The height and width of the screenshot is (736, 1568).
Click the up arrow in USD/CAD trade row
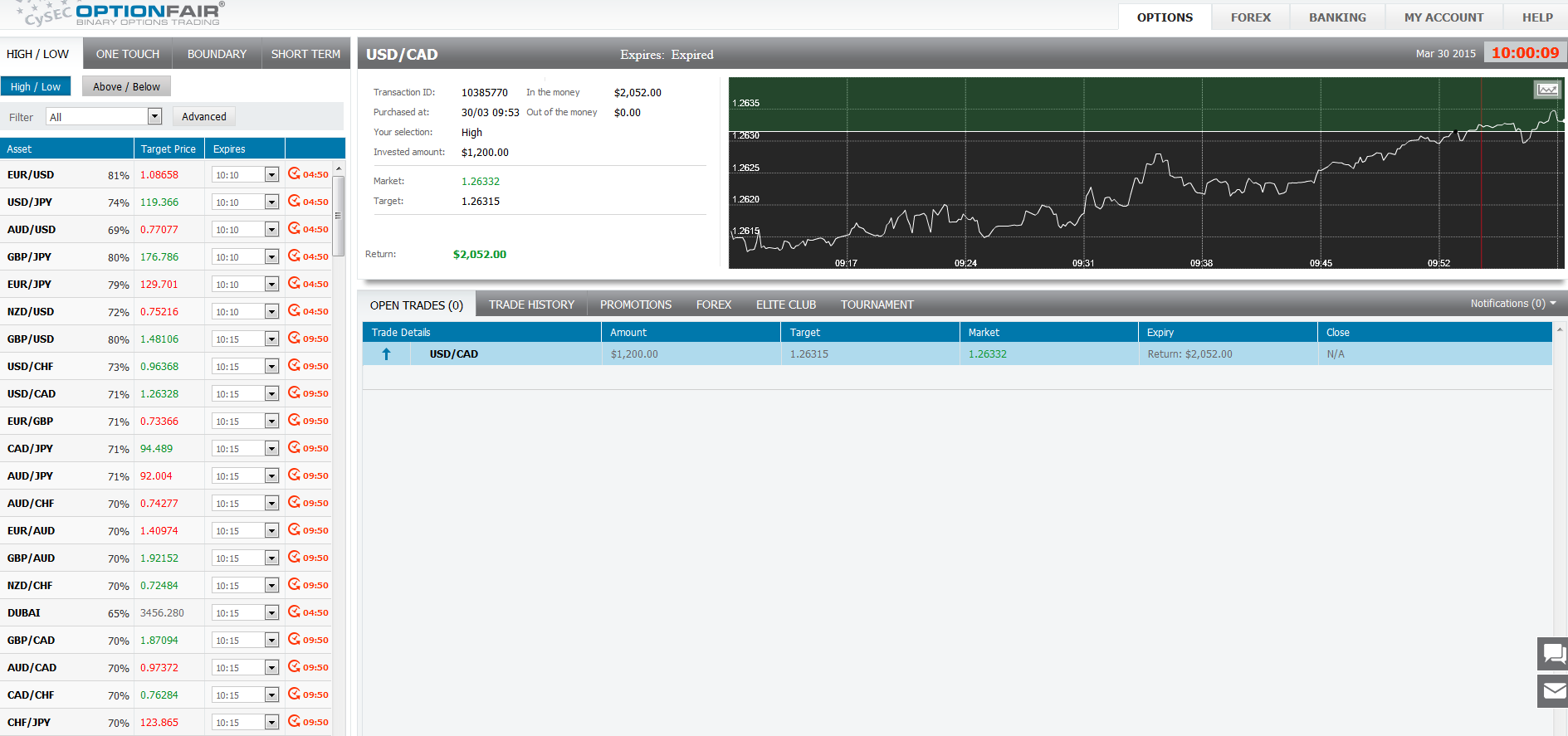pos(386,353)
